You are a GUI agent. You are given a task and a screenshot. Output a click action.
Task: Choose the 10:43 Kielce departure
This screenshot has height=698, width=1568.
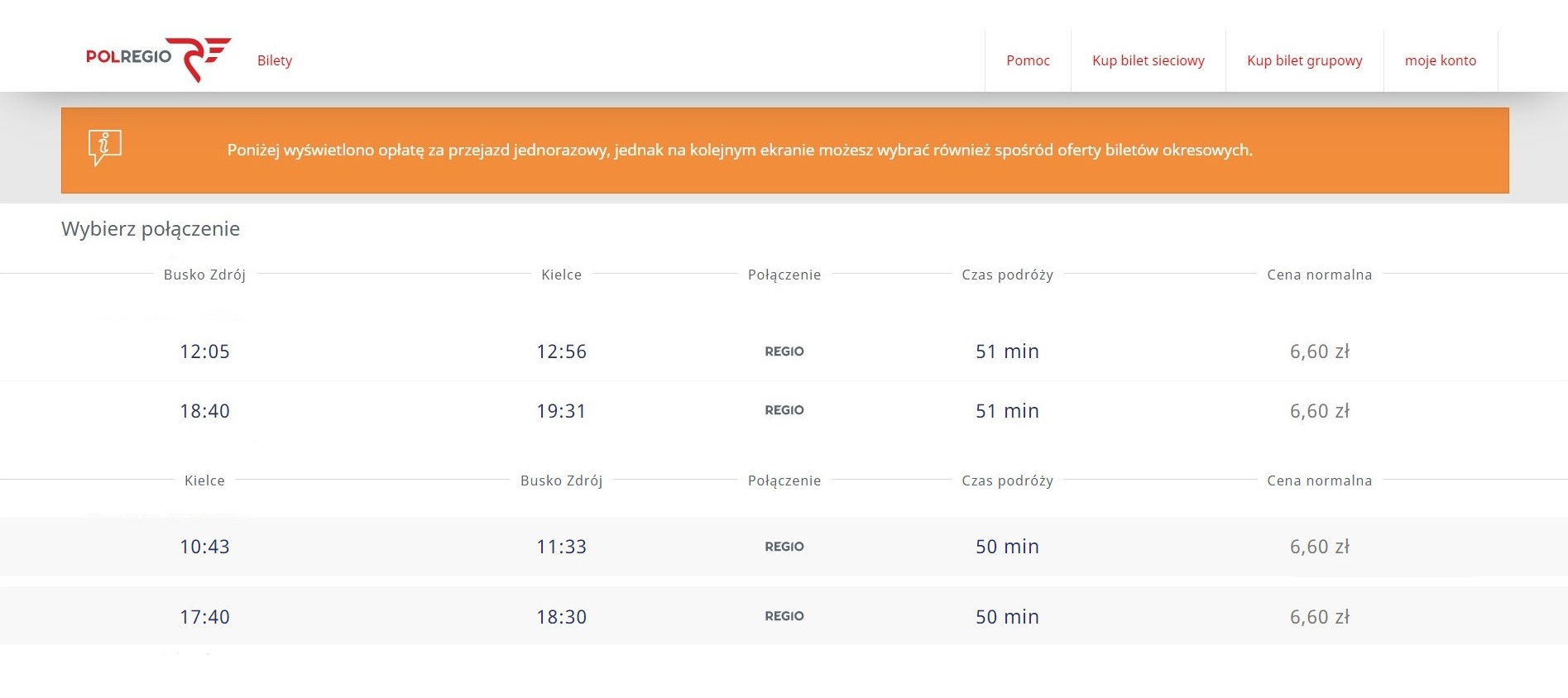[204, 547]
